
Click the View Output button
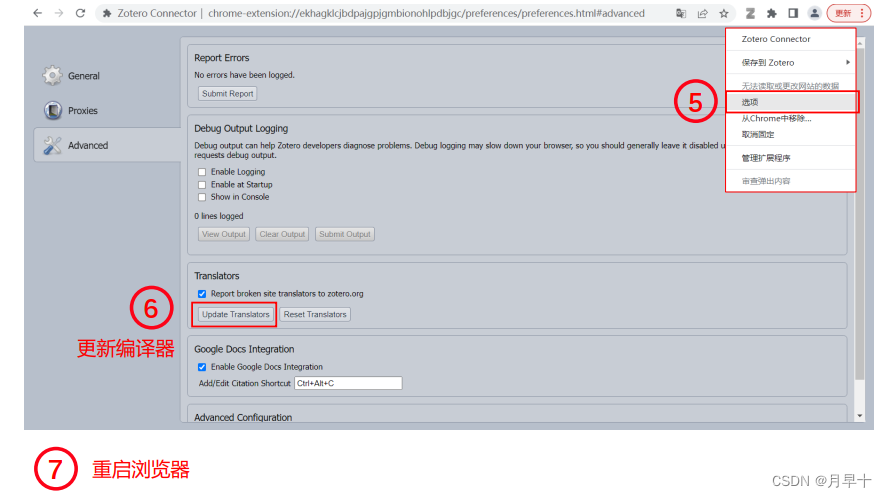tap(223, 234)
